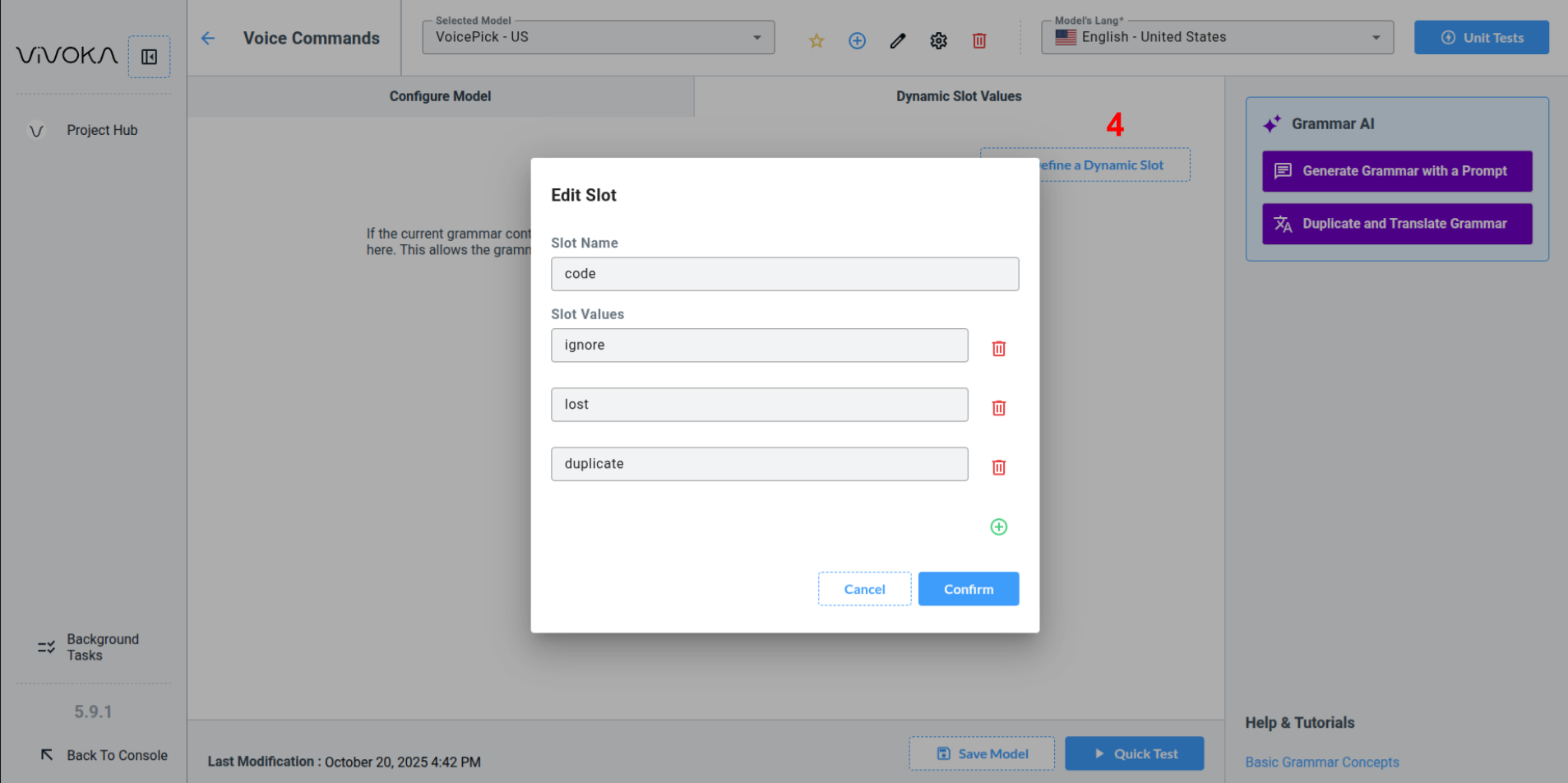Switch to Dynamic Slot Values tab
Image resolution: width=1568 pixels, height=783 pixels.
[959, 96]
